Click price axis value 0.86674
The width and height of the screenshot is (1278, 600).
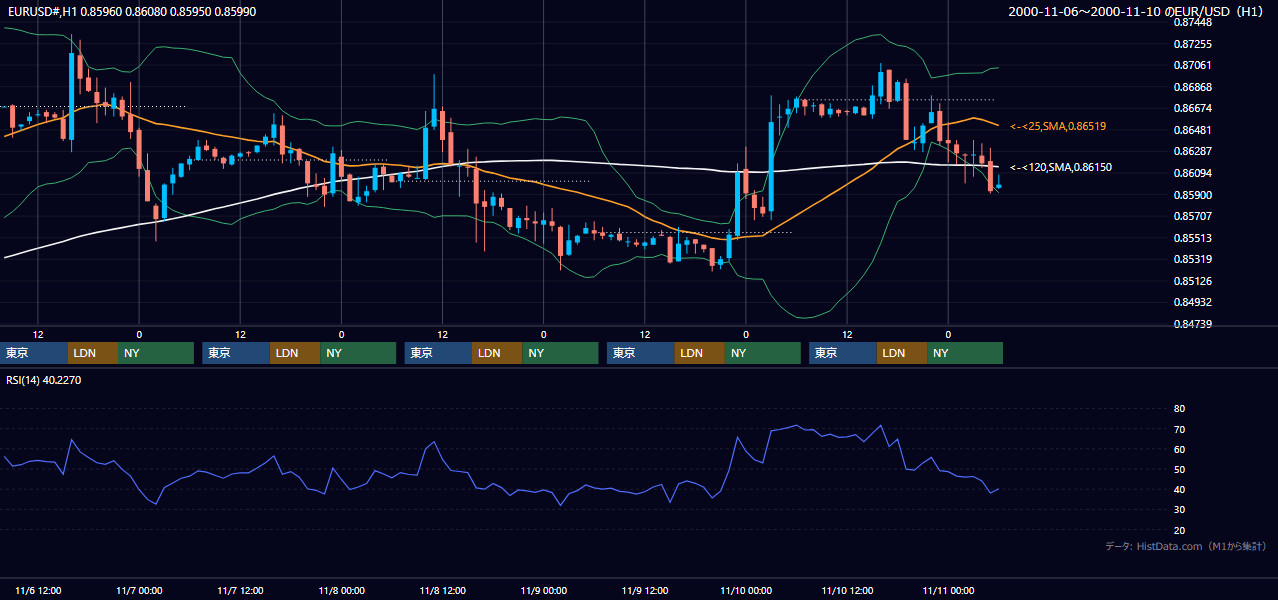pos(1191,108)
